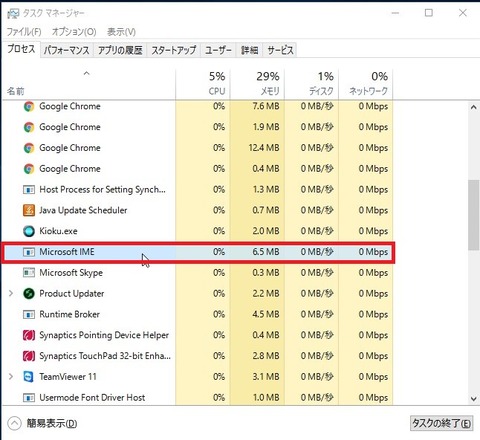Click Synaptics Pointing Device Helper icon

pos(29,335)
